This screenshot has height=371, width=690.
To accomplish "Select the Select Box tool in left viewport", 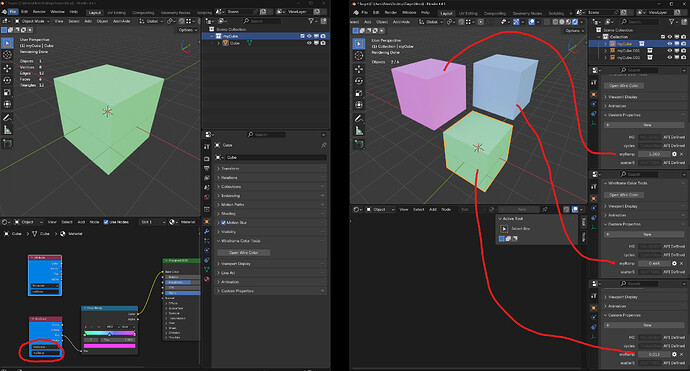I will click(x=7, y=43).
